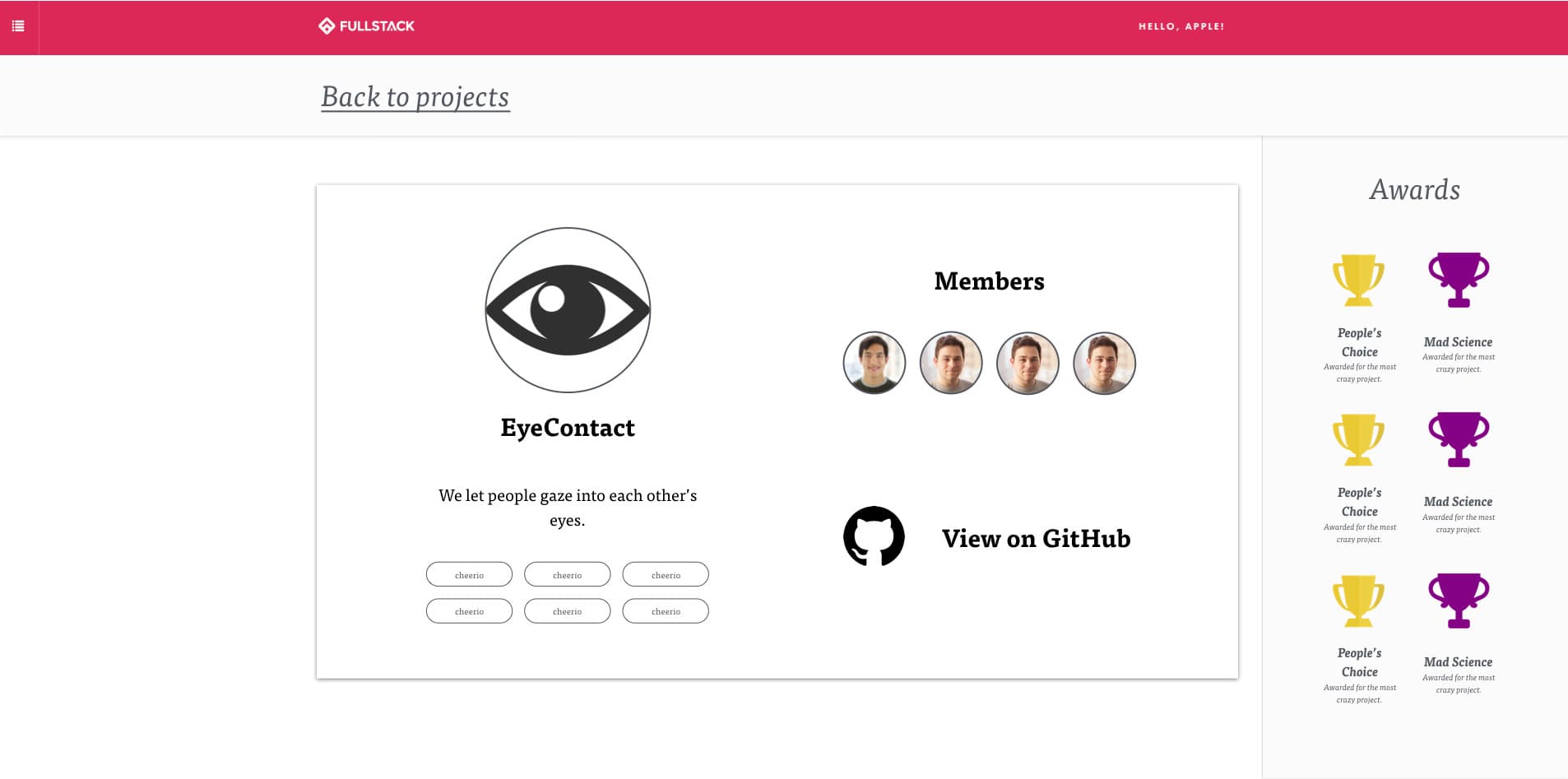Click the EyeContact eye logo
The image size is (1568, 779).
pos(568,310)
